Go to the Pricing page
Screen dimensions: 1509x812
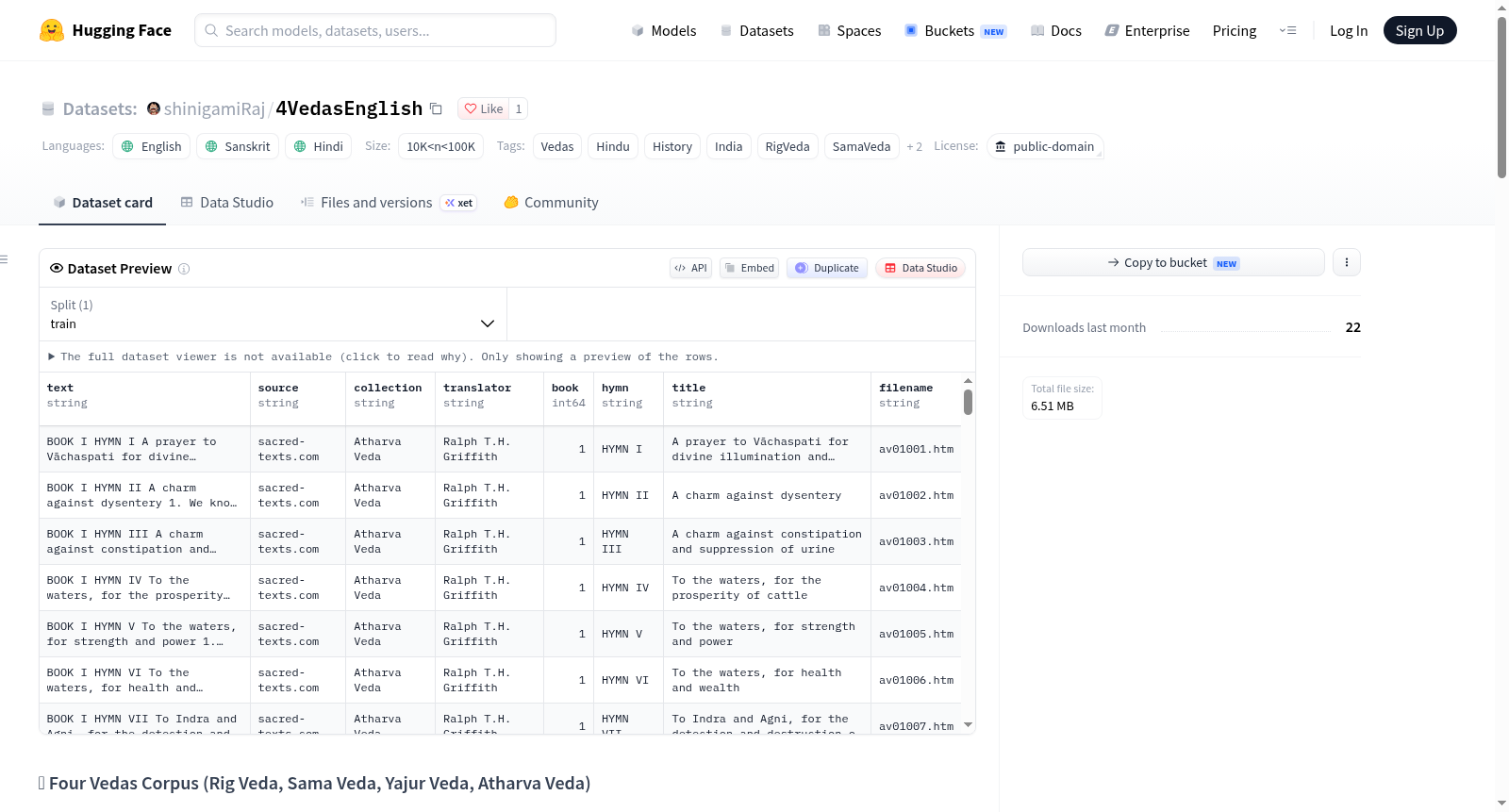click(1235, 30)
